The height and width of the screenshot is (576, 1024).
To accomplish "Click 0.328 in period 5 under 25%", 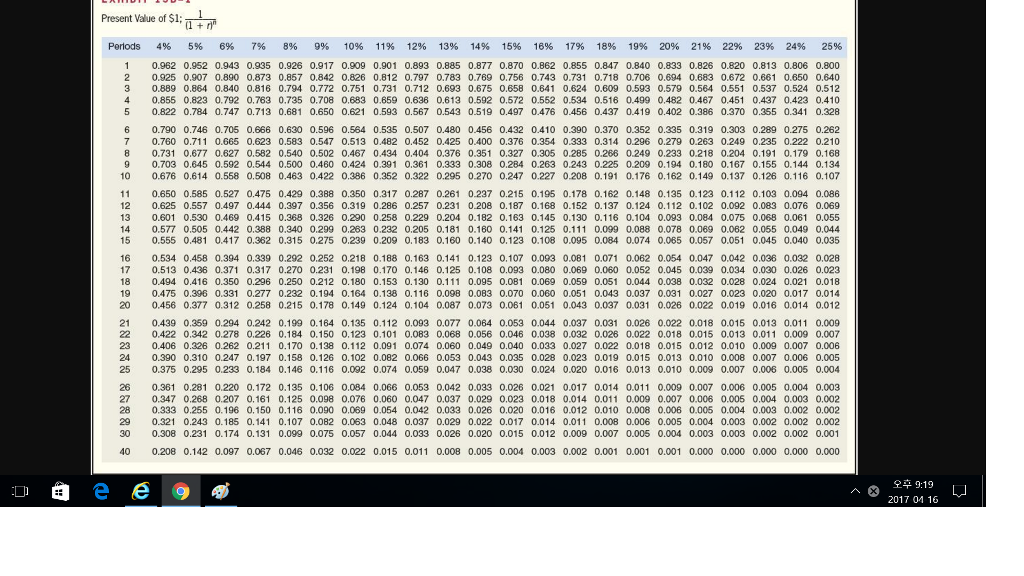I will pos(827,112).
